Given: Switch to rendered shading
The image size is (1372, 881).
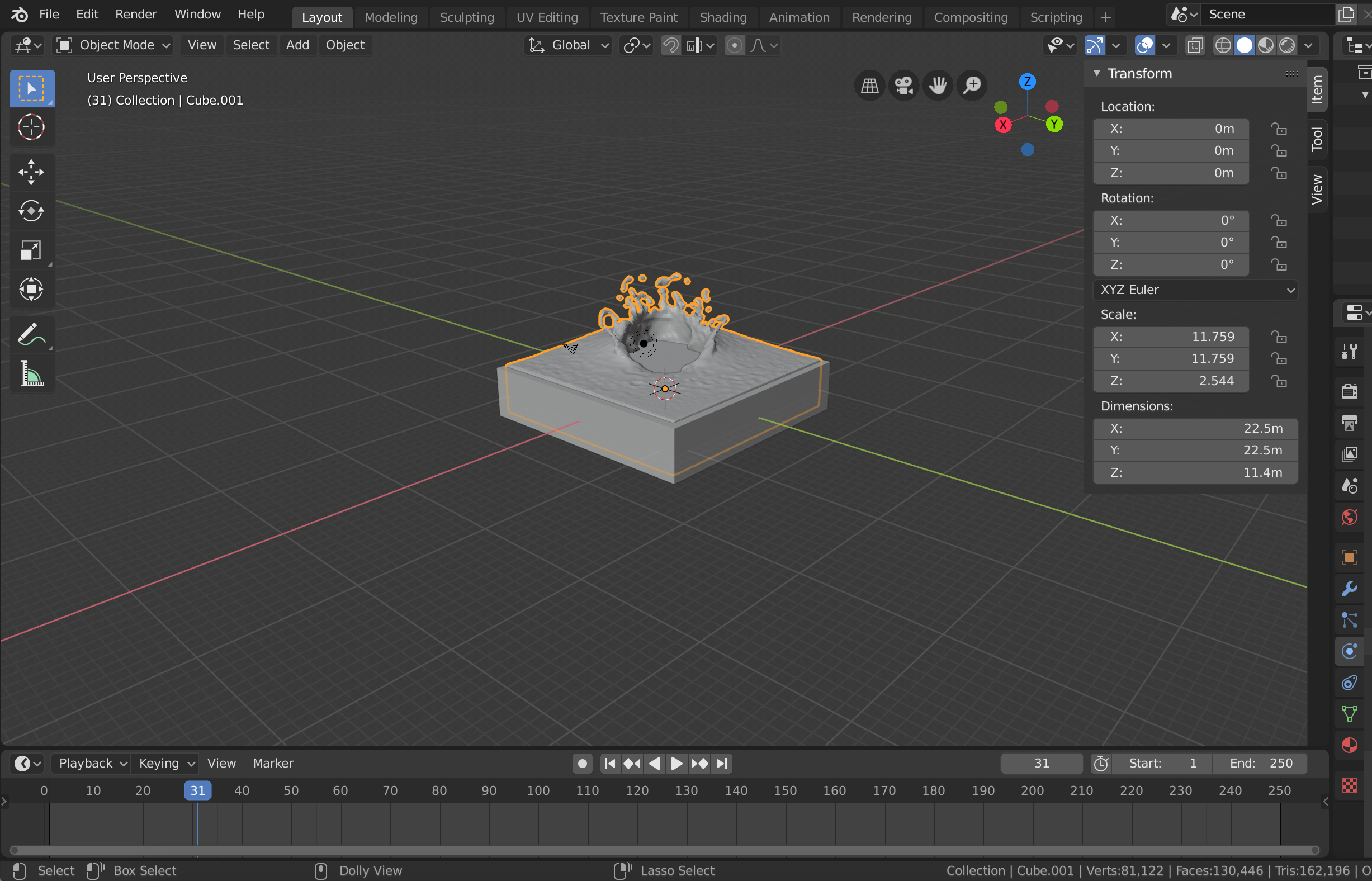Looking at the screenshot, I should point(1287,45).
